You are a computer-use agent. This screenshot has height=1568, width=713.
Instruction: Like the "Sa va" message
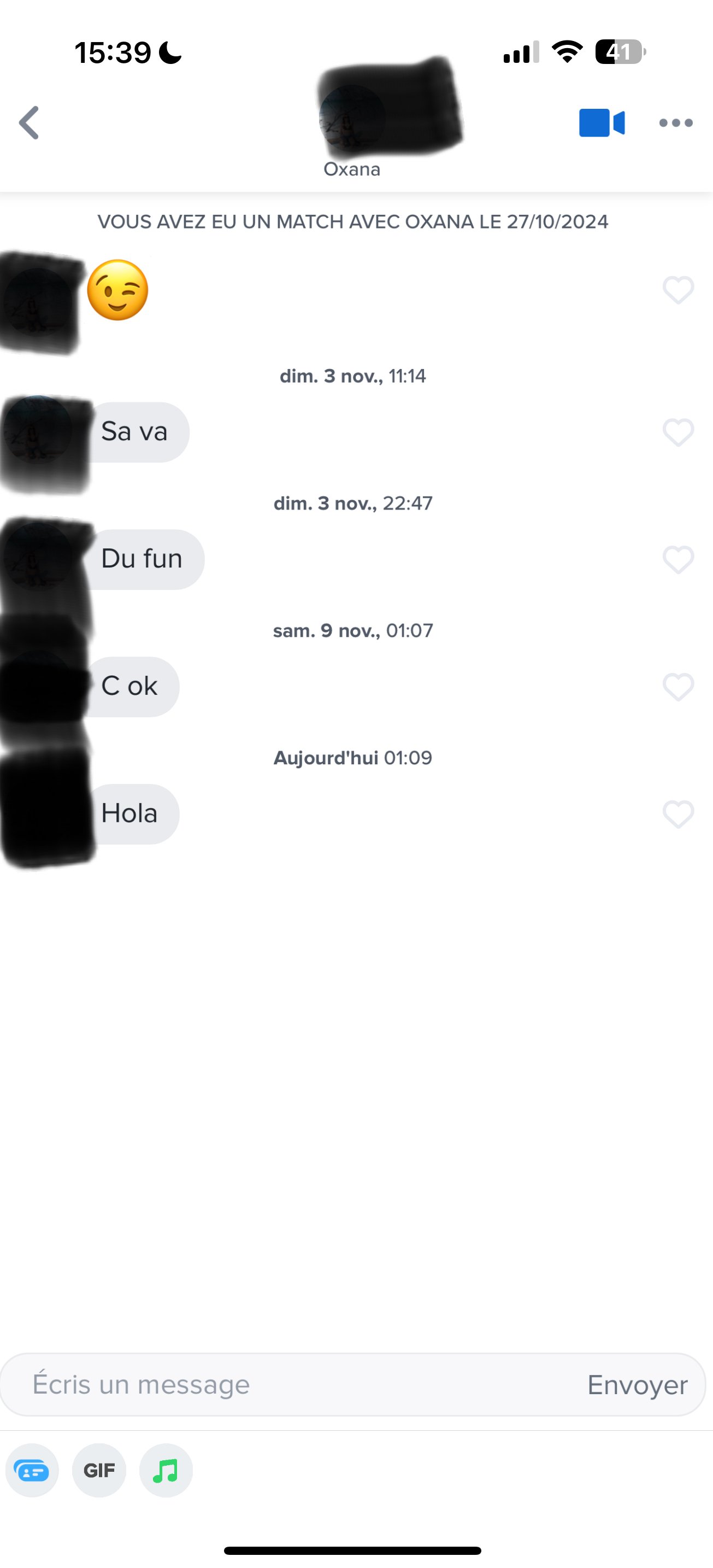coord(679,433)
